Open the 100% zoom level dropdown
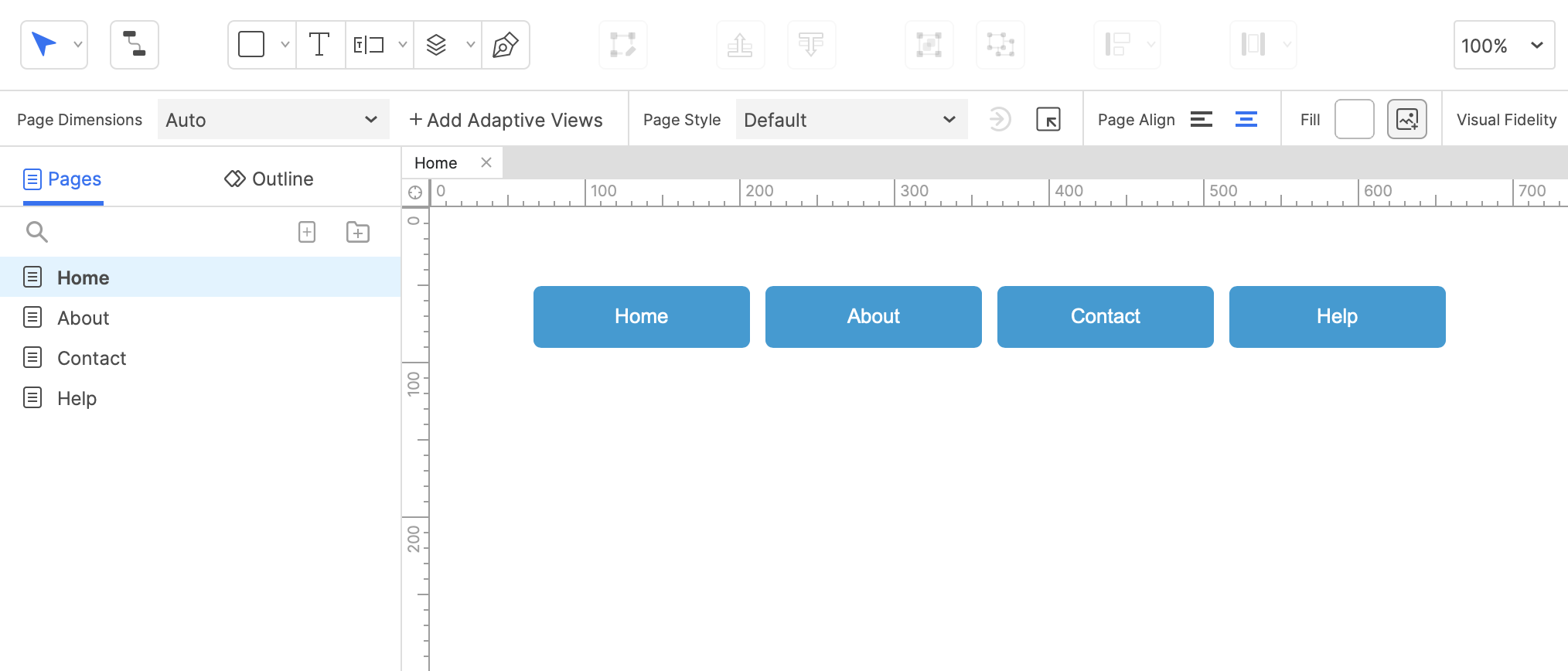 [x=1503, y=46]
